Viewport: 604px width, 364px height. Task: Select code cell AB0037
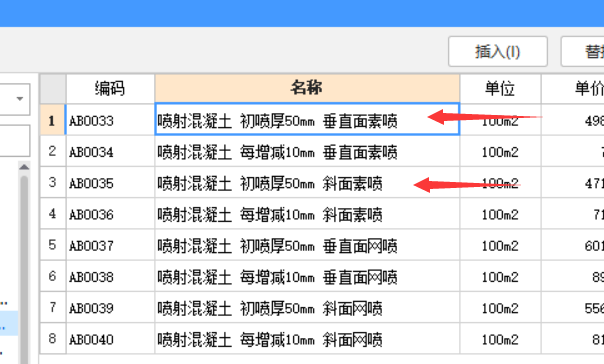point(110,246)
